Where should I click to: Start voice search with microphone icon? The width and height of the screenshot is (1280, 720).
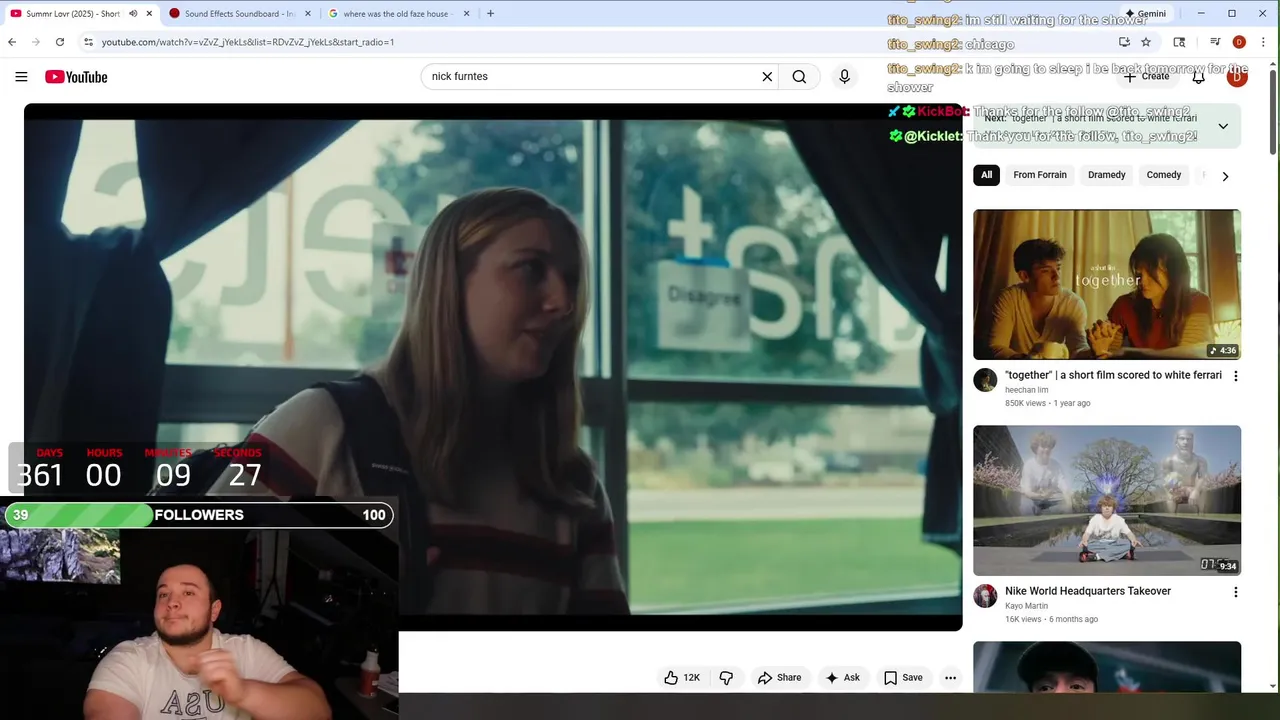[x=844, y=76]
